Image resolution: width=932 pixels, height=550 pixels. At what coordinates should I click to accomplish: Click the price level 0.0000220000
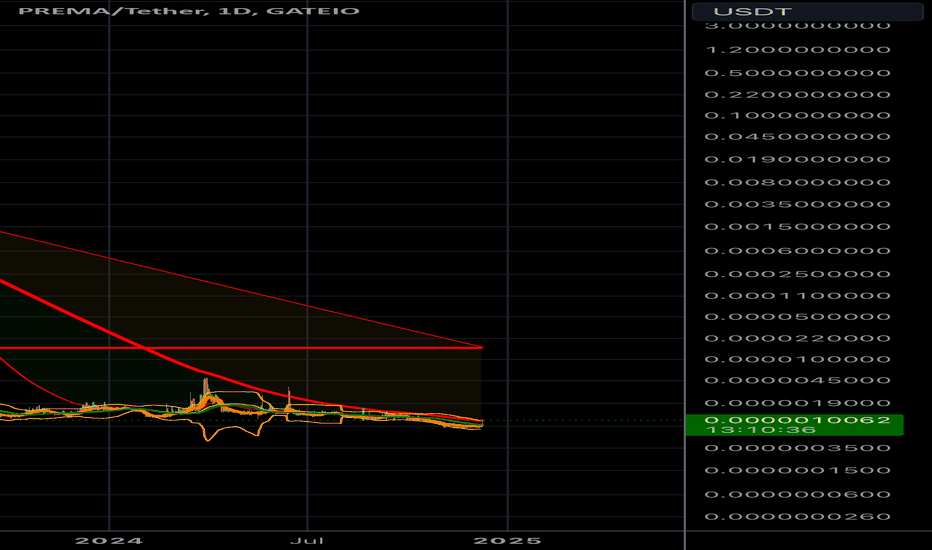coord(797,338)
